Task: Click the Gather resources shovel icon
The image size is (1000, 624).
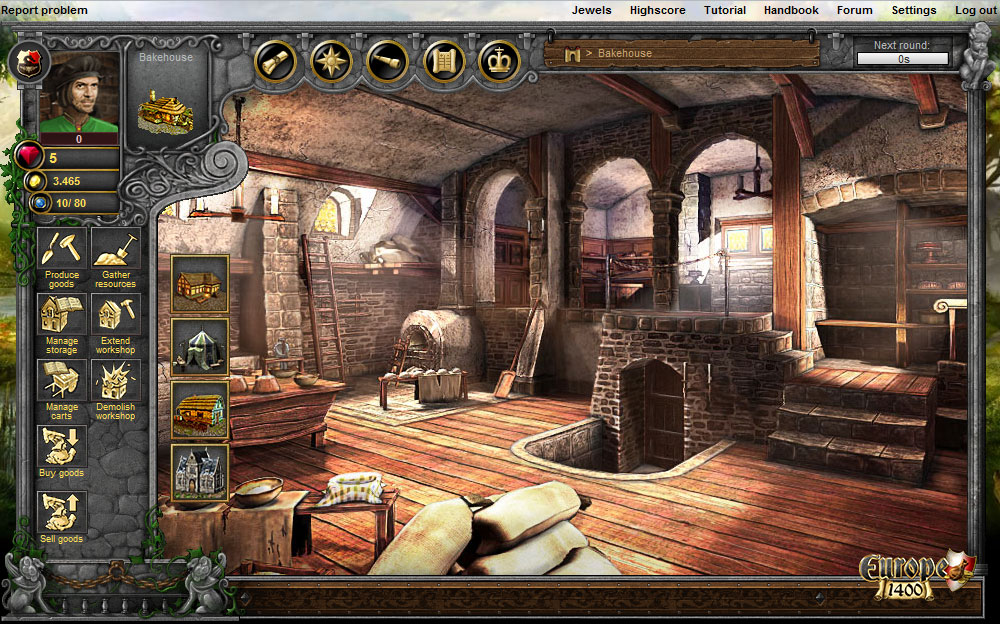Action: click(x=115, y=249)
